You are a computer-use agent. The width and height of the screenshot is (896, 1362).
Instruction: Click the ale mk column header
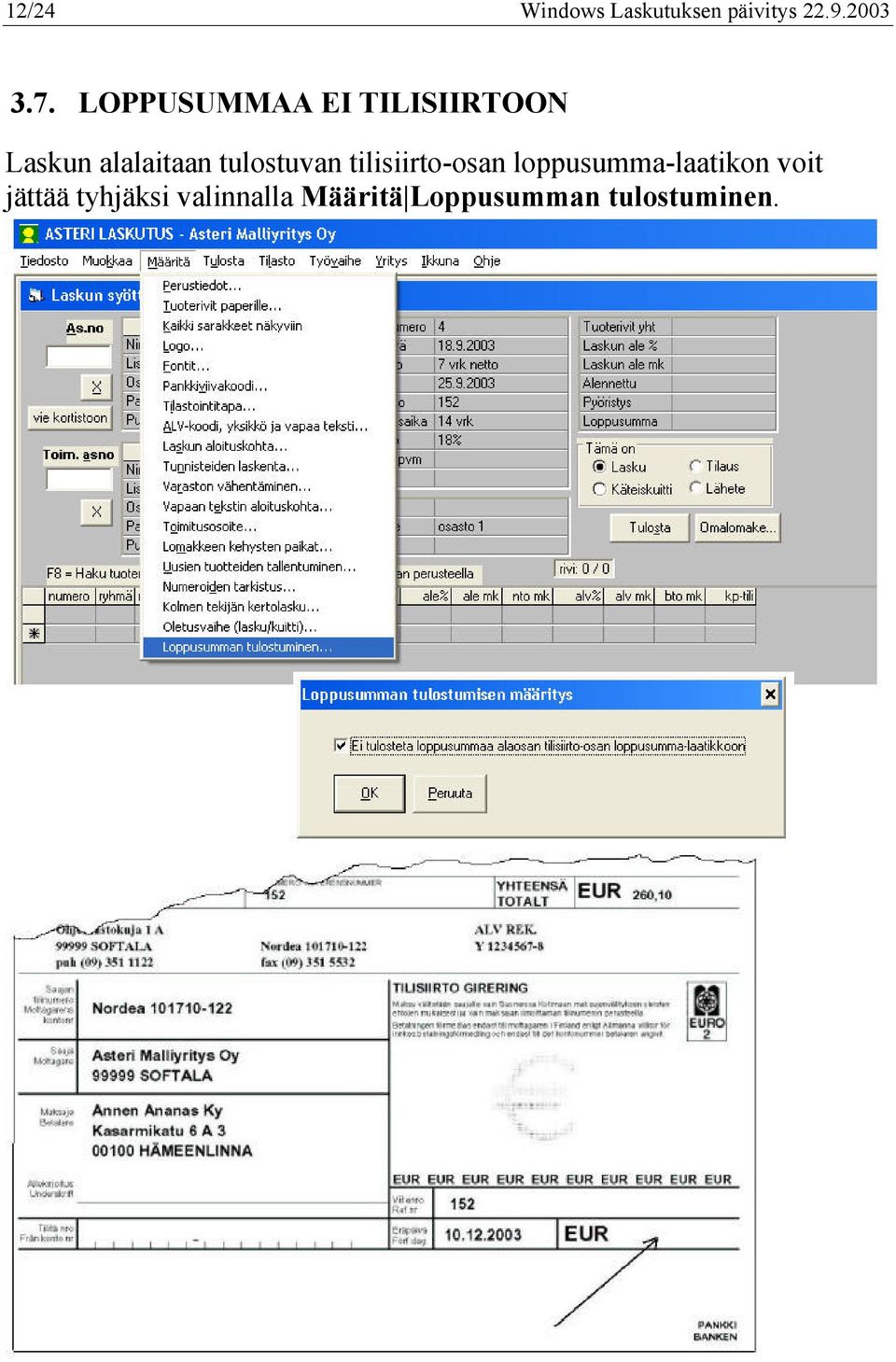tap(480, 597)
